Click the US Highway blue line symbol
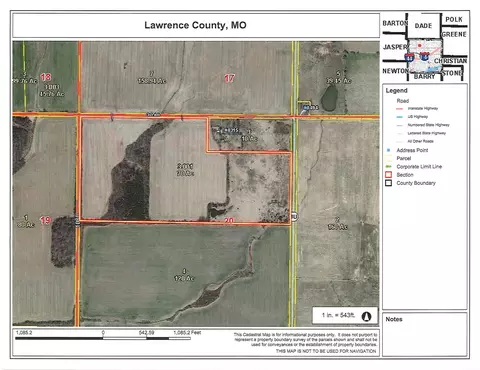This screenshot has height=370, width=480. click(400, 117)
